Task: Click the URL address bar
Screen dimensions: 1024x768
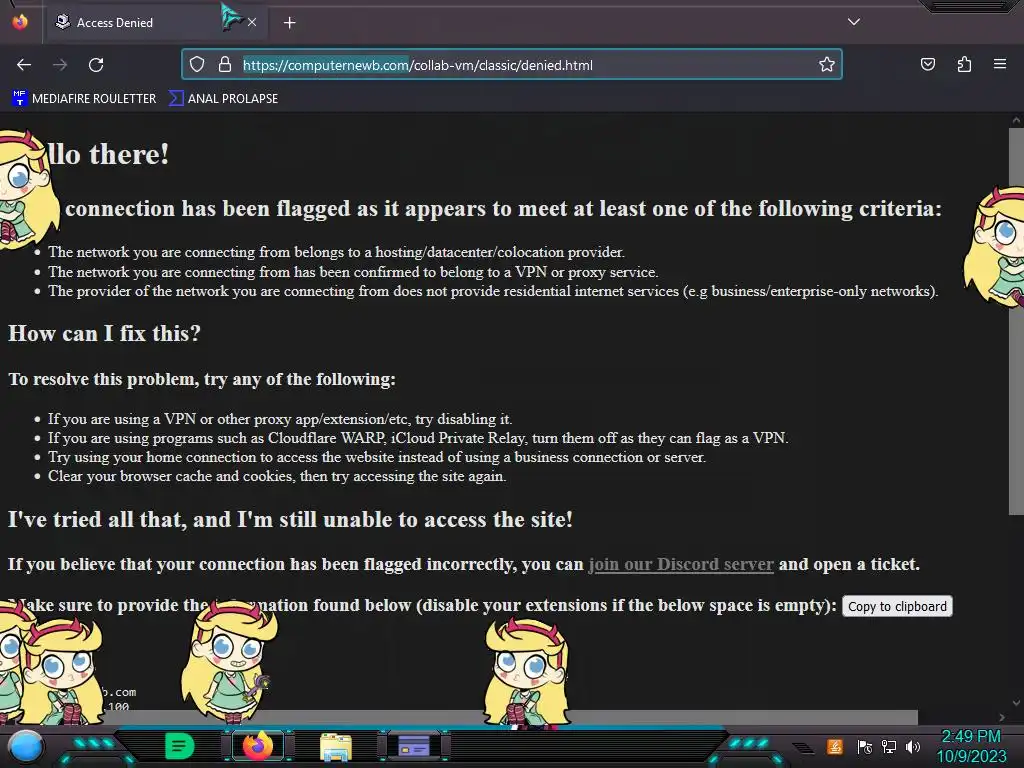Action: click(511, 65)
